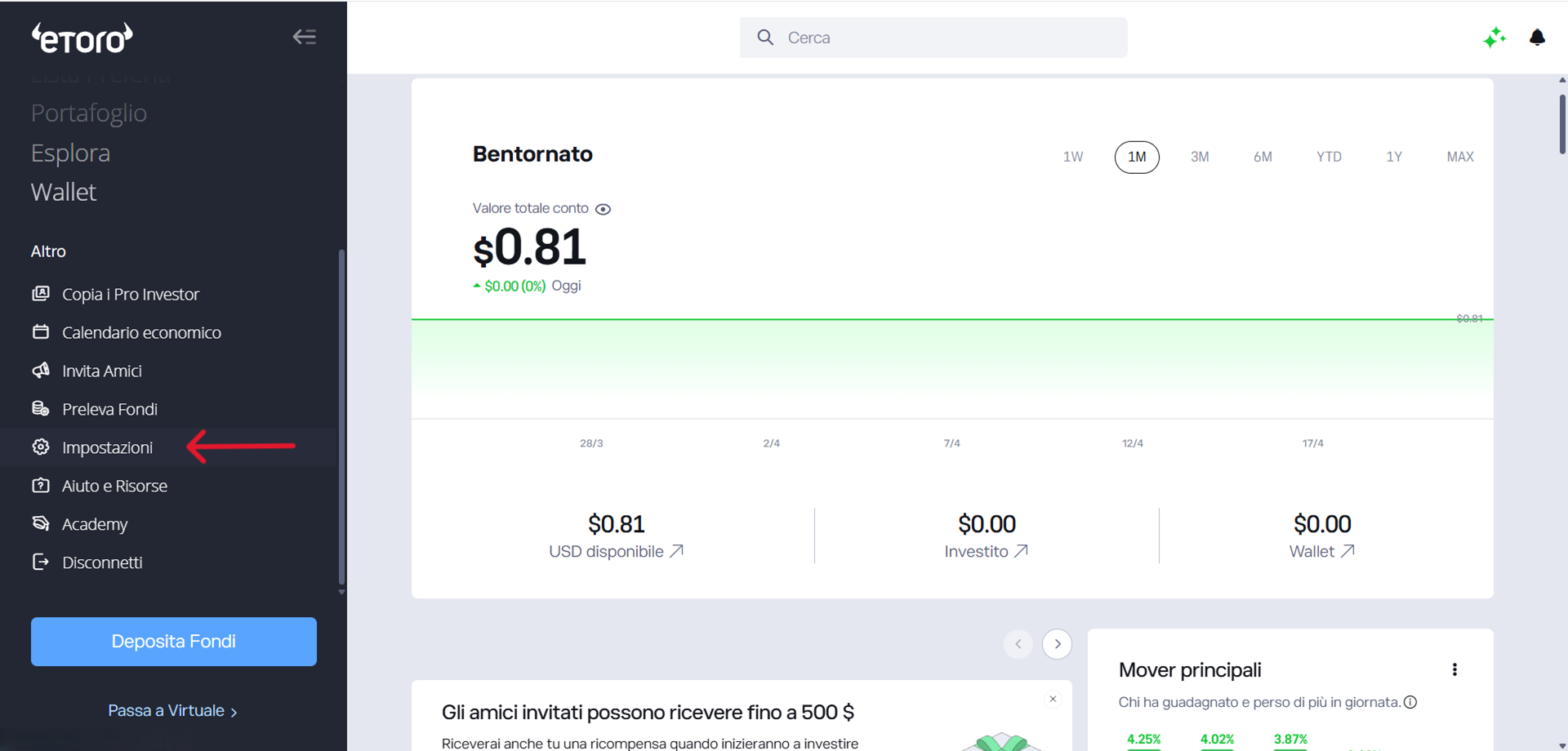
Task: Click the Academy icon
Action: point(41,524)
